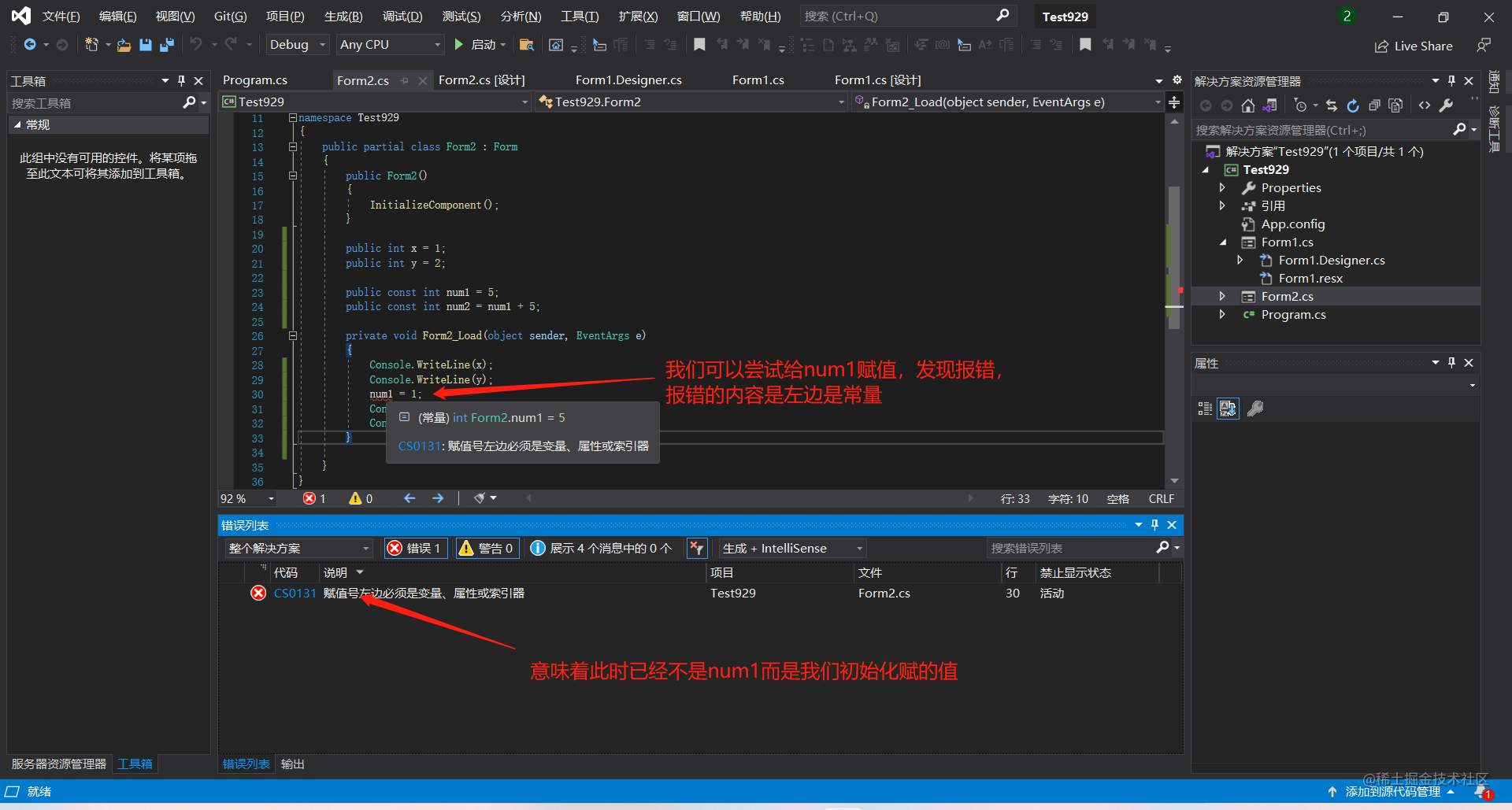
Task: Open properties wrench in Solution Explorer toolbar
Action: pos(1446,105)
